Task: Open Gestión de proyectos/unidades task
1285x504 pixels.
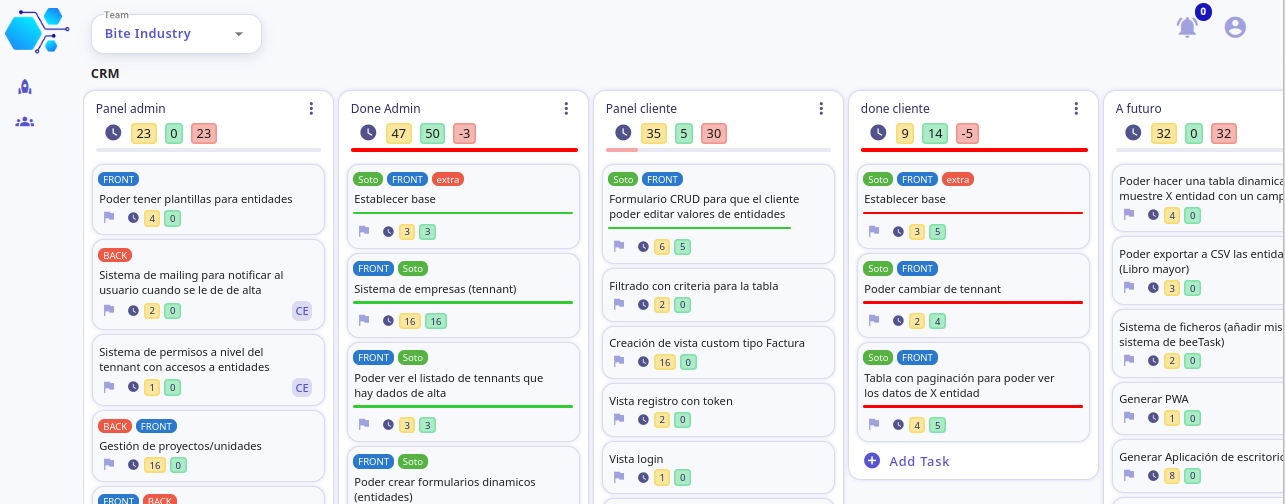Action: click(x=208, y=446)
